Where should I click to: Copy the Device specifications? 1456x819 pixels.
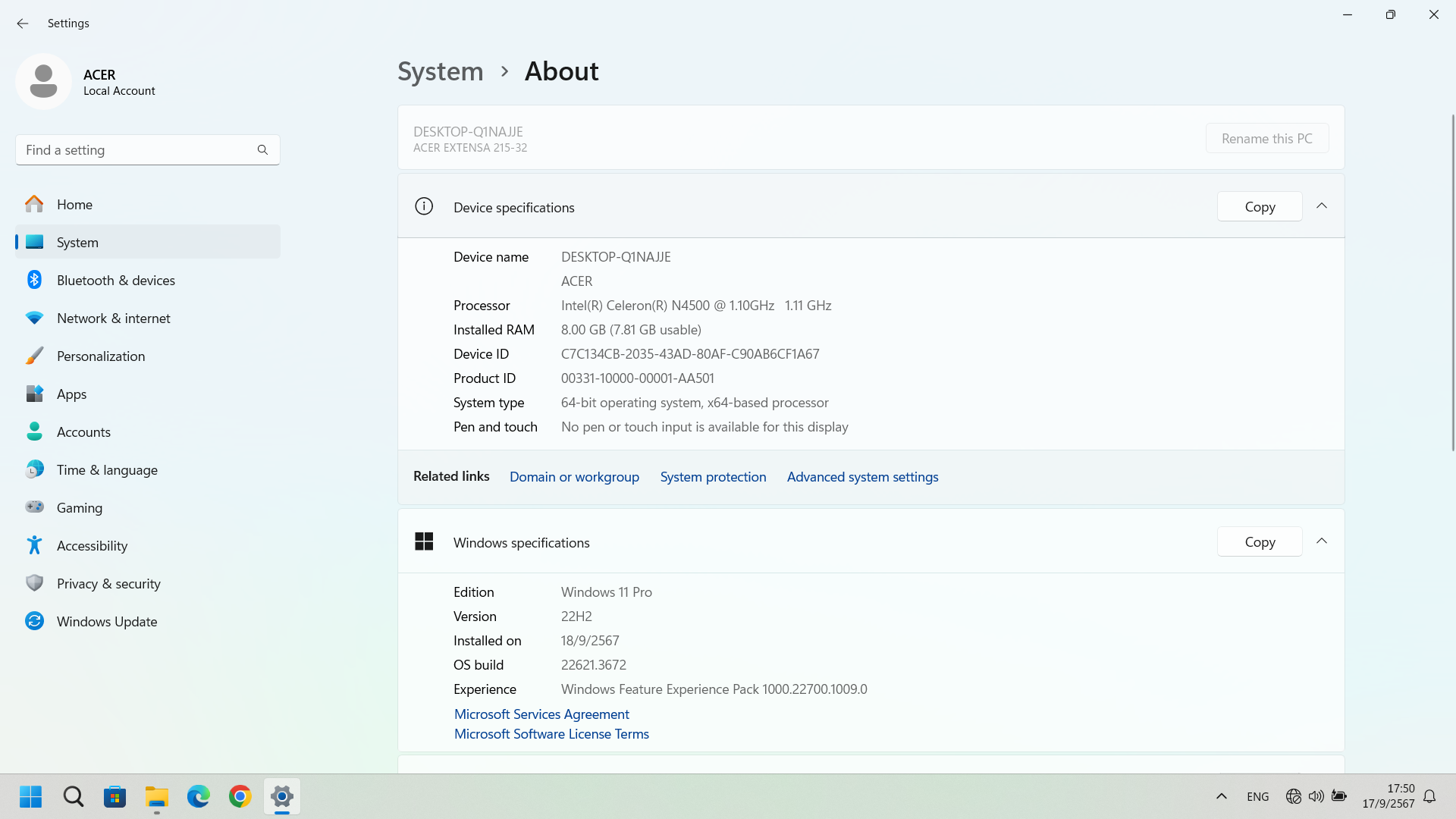1260,206
